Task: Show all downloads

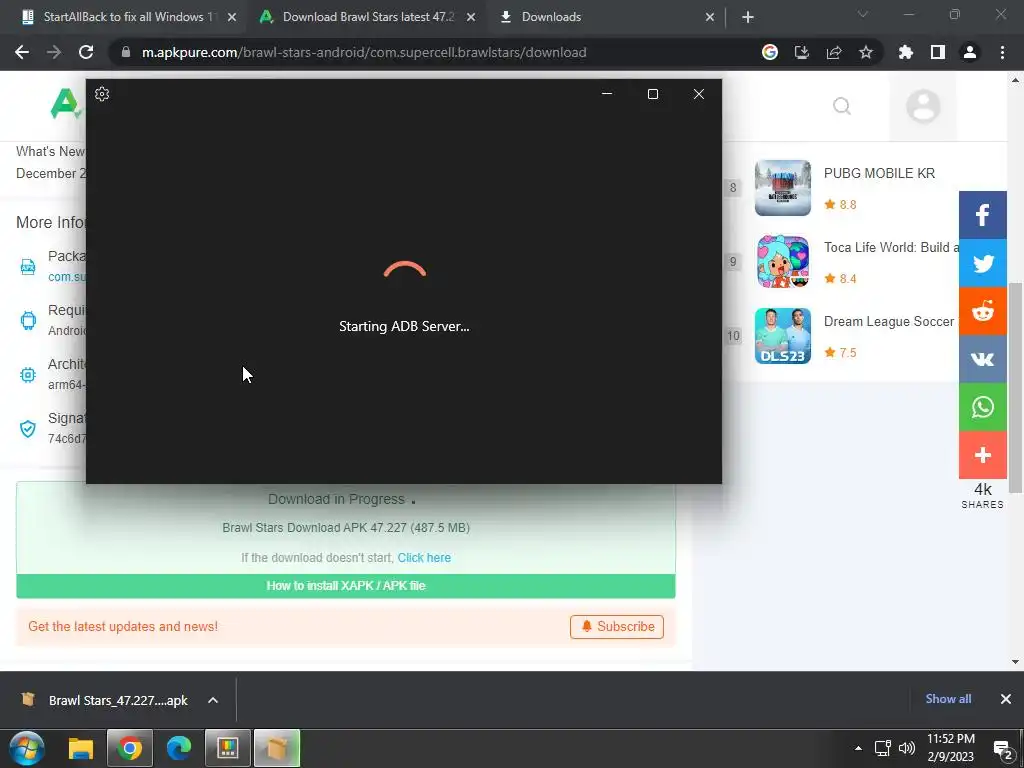Action: tap(948, 699)
